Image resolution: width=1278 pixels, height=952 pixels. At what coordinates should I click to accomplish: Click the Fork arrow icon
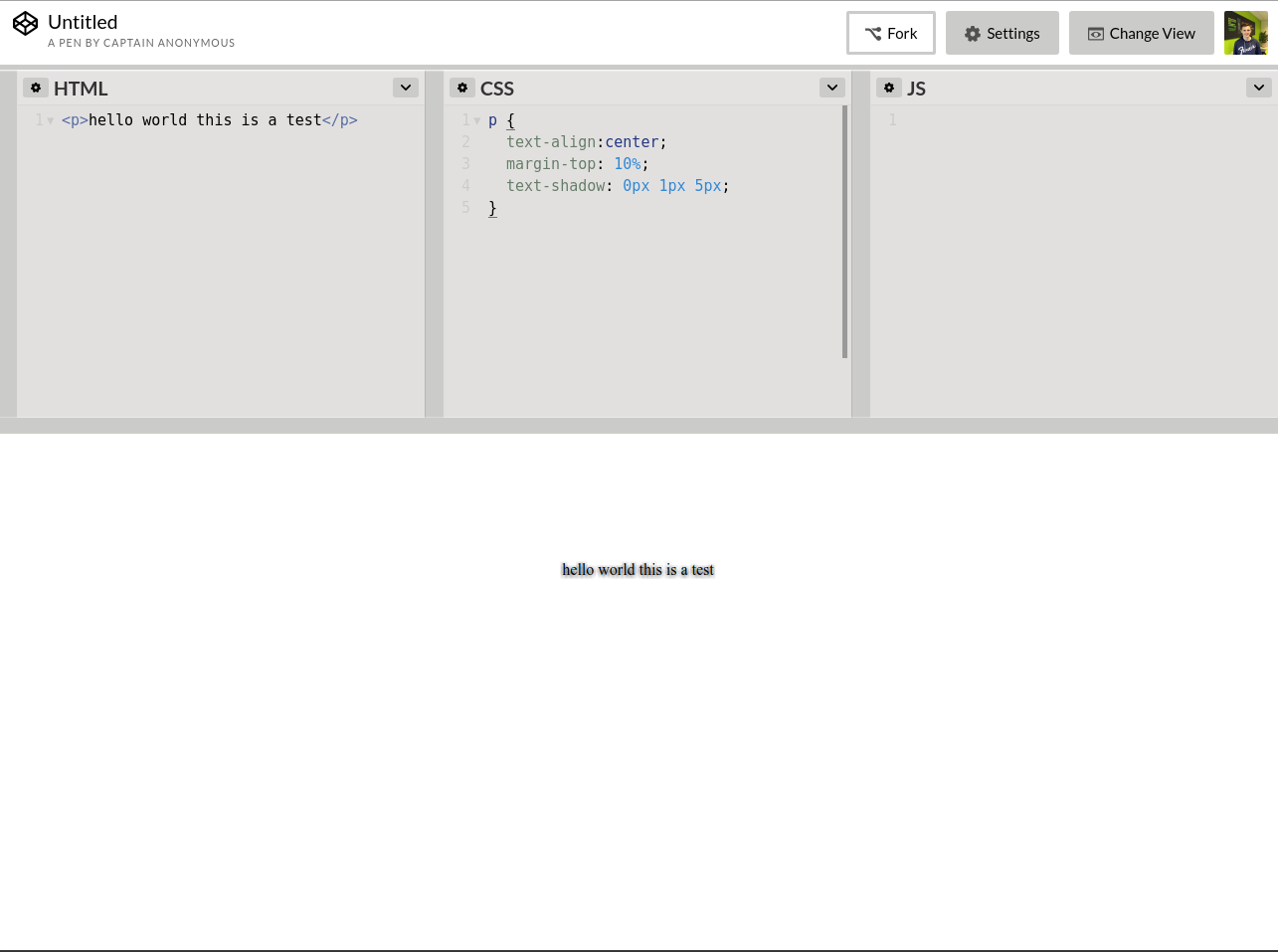click(874, 32)
